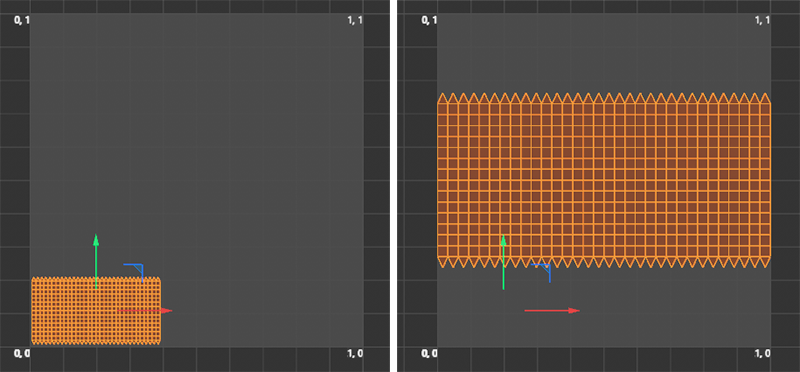Click the green vertical arrow in right view
Image resolution: width=800 pixels, height=372 pixels.
[x=504, y=262]
